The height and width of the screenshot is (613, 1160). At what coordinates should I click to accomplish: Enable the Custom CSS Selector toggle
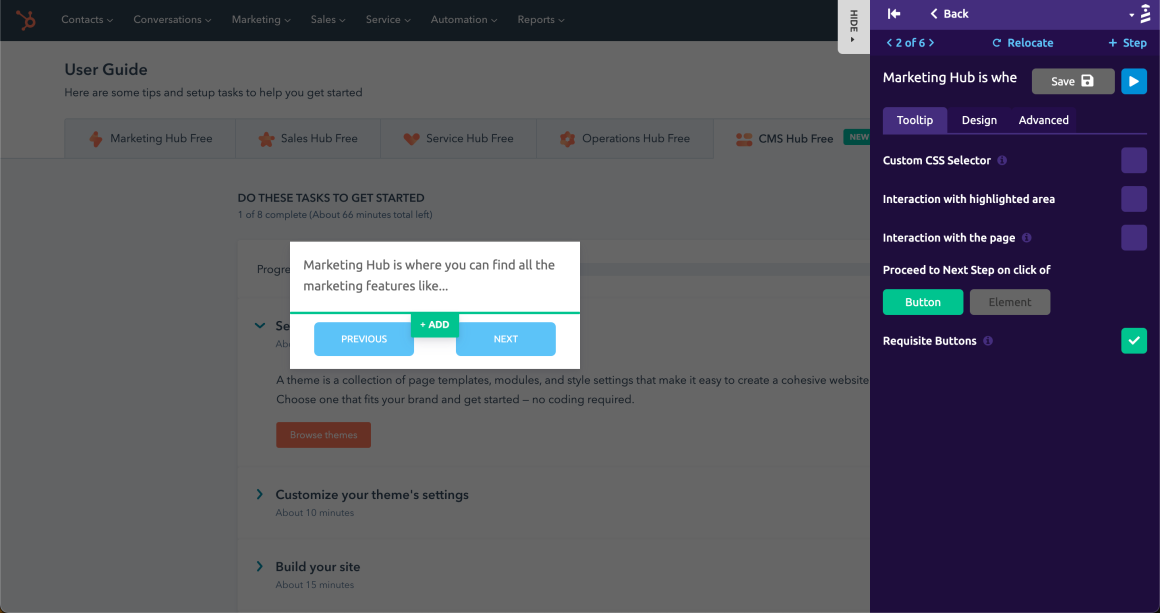click(x=1134, y=160)
